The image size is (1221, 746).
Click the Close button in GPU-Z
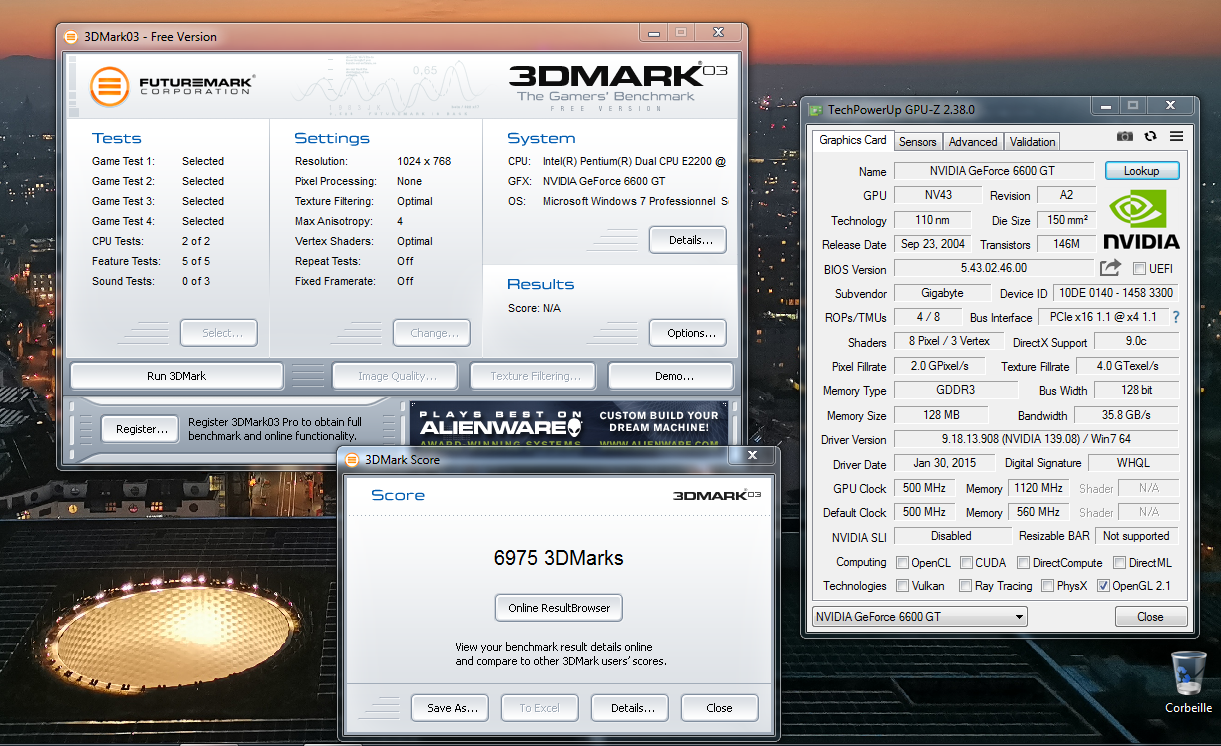coord(1150,617)
